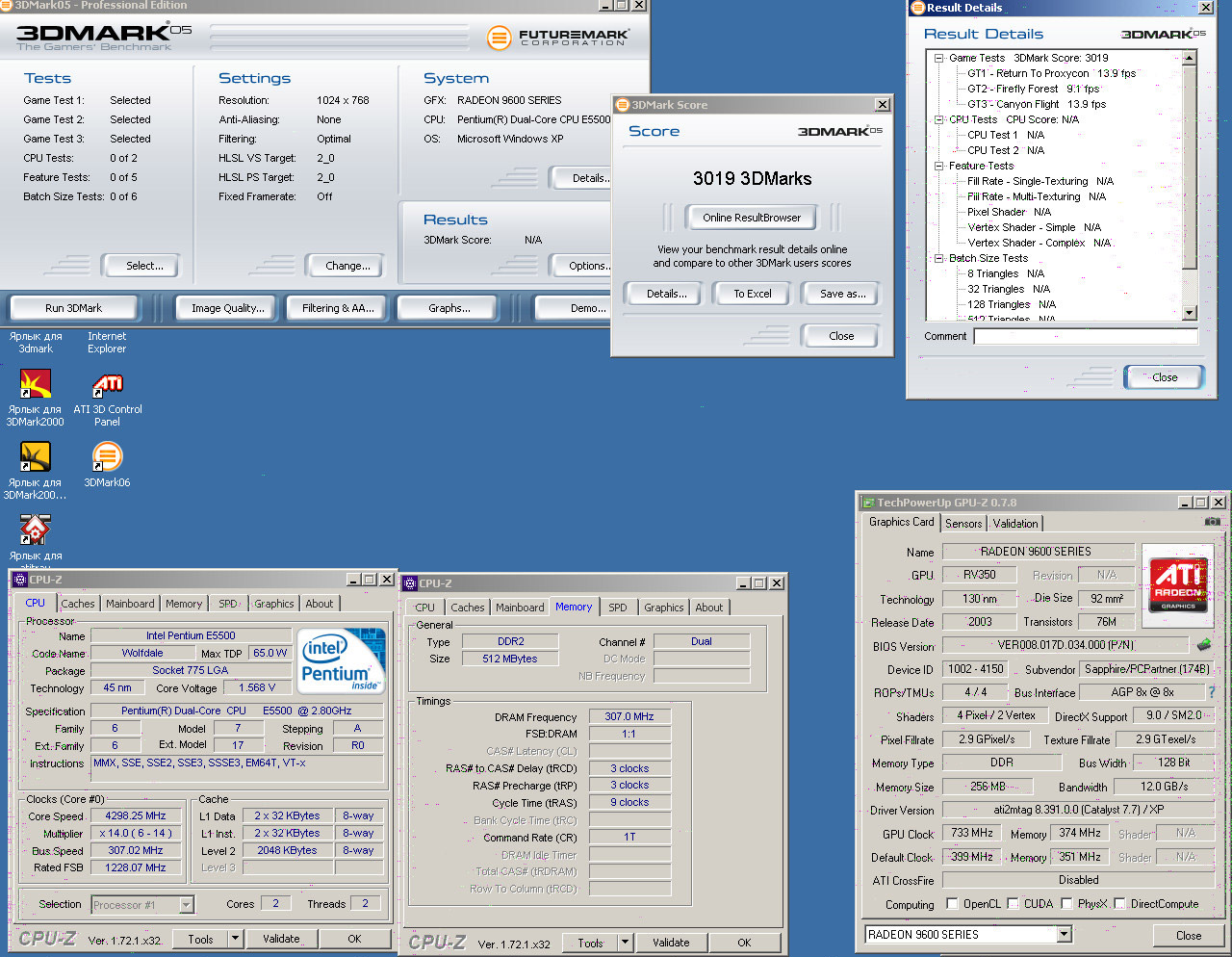Image resolution: width=1232 pixels, height=957 pixels.
Task: Toggle the CUDA checkbox
Action: tap(1013, 904)
